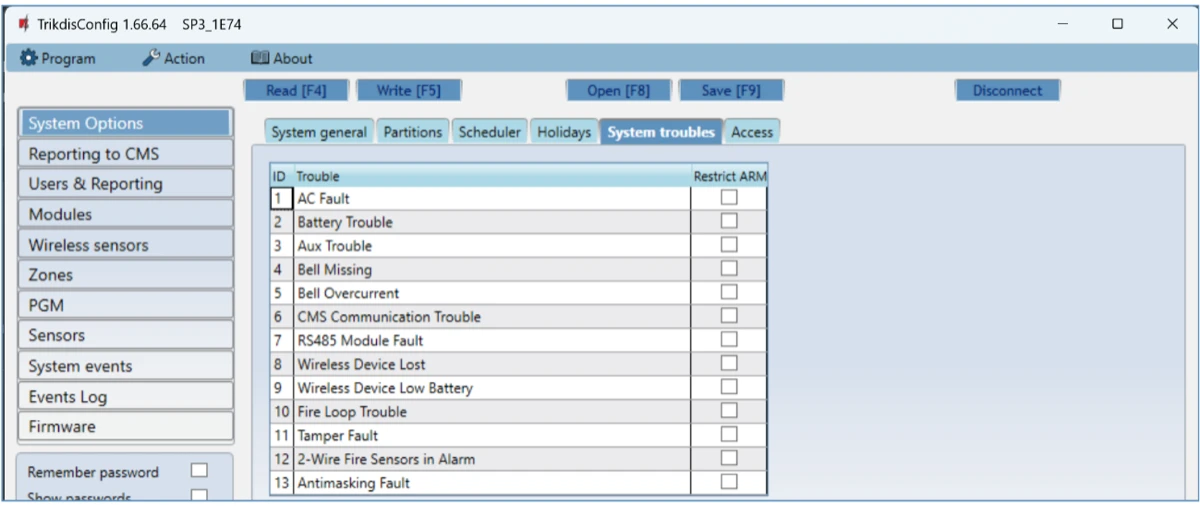The image size is (1200, 506).
Task: Open the Action menu with wrench icon
Action: [x=173, y=58]
